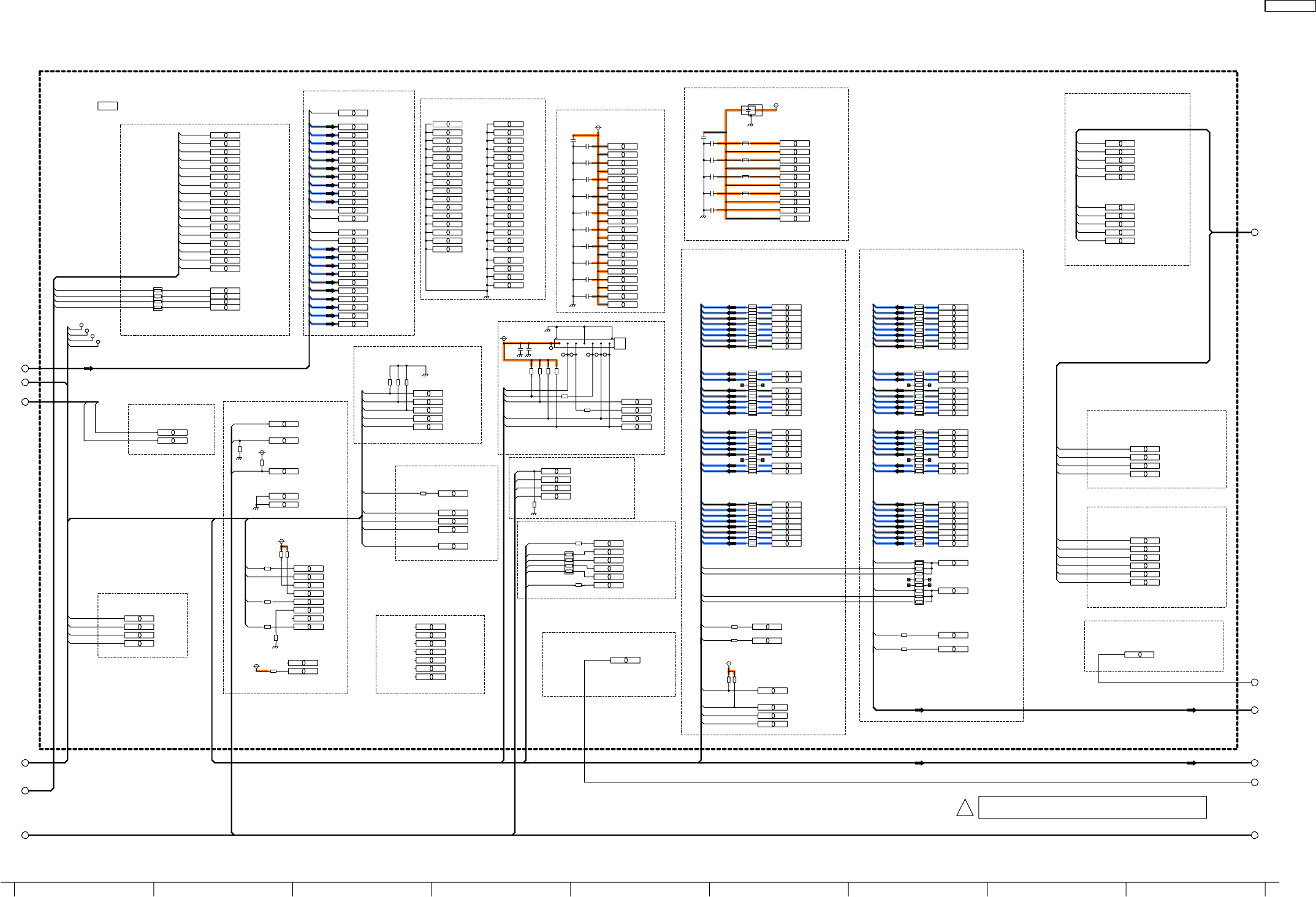Select the single pin in the bottom-right small block
The height and width of the screenshot is (897, 1316).
[1139, 654]
